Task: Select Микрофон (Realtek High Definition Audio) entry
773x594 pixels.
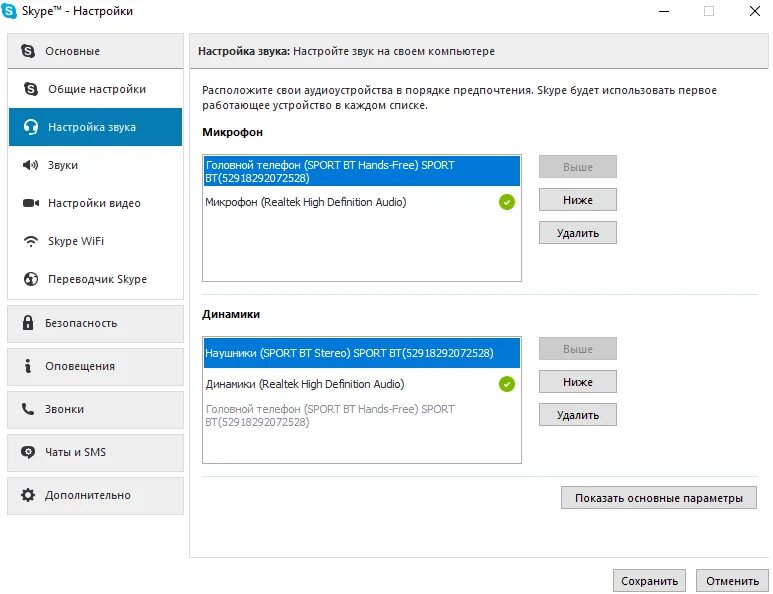Action: coord(362,202)
